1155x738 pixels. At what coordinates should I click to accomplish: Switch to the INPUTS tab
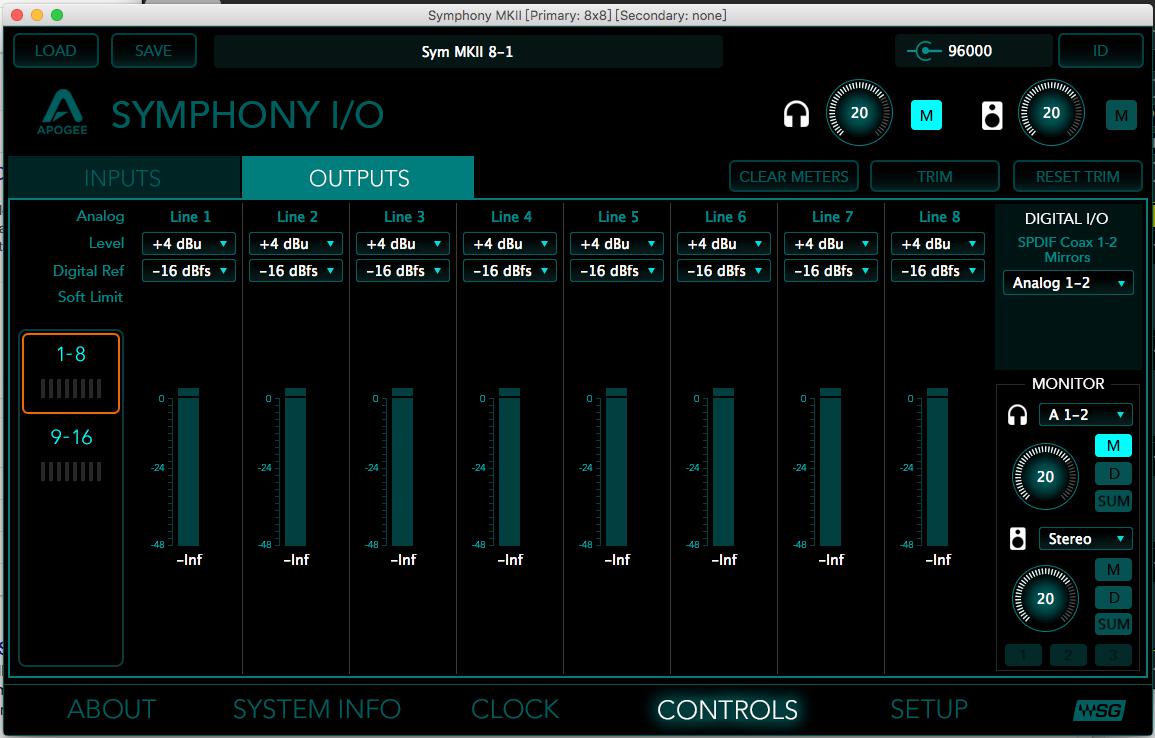click(123, 178)
